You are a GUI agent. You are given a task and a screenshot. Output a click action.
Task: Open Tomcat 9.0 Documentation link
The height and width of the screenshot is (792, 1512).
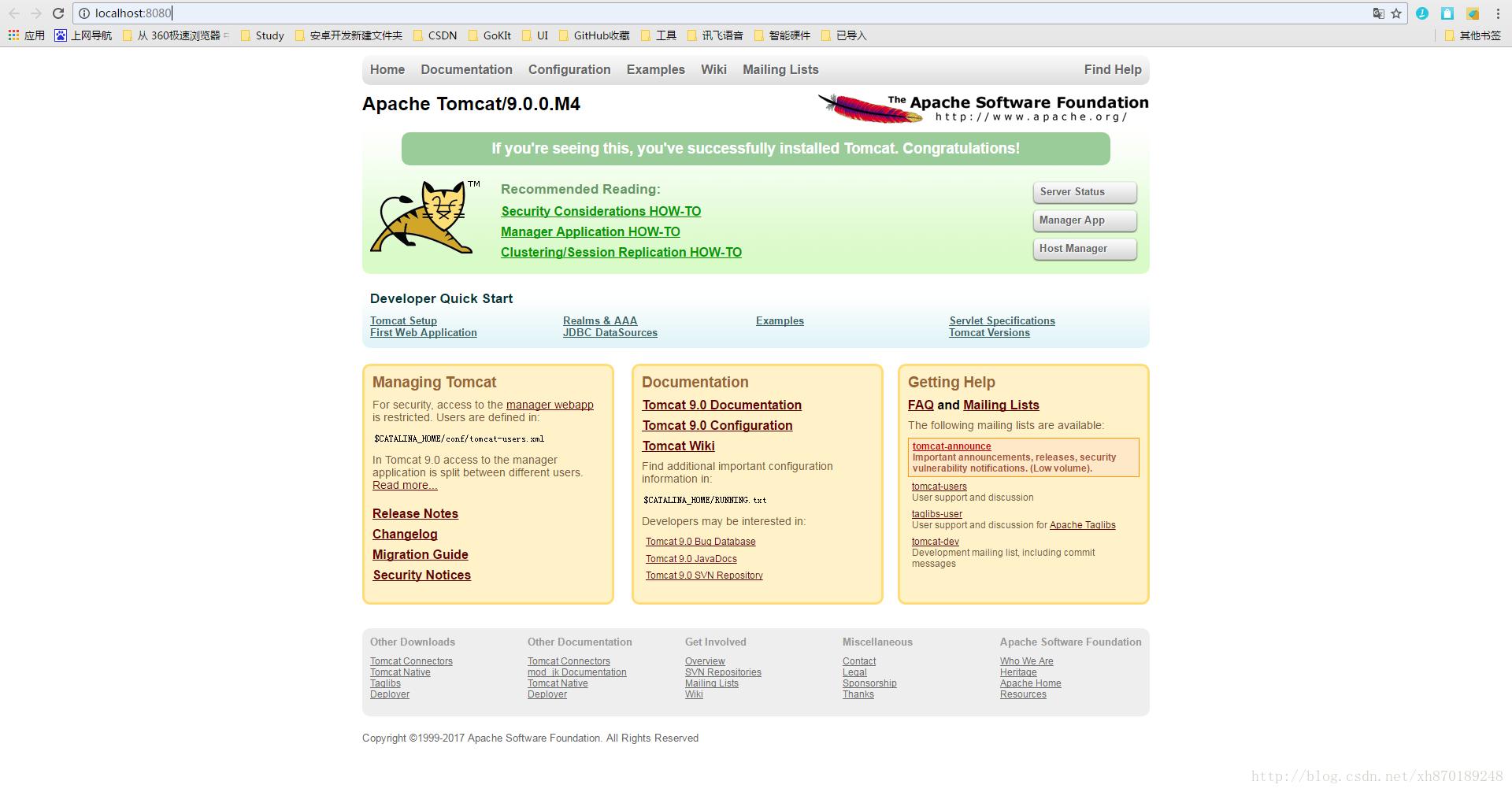click(x=721, y=405)
